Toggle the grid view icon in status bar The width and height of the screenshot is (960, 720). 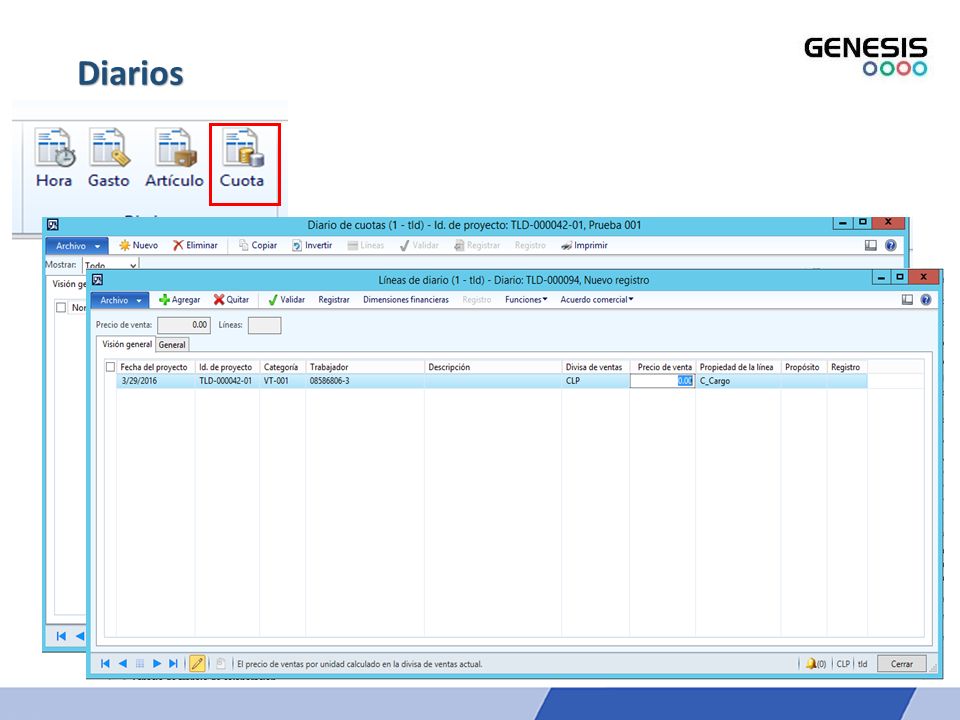click(140, 664)
